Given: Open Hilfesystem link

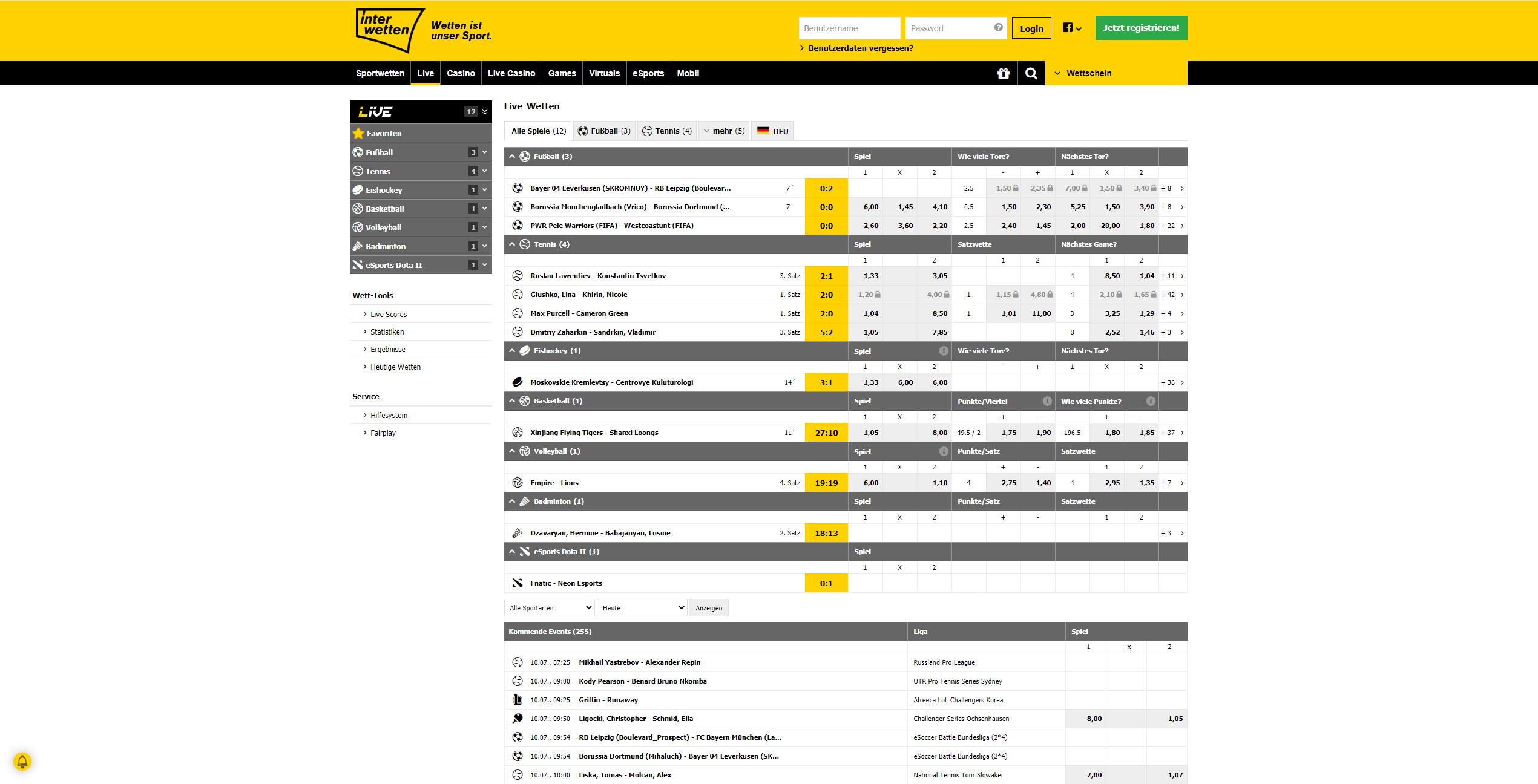Looking at the screenshot, I should coord(389,416).
